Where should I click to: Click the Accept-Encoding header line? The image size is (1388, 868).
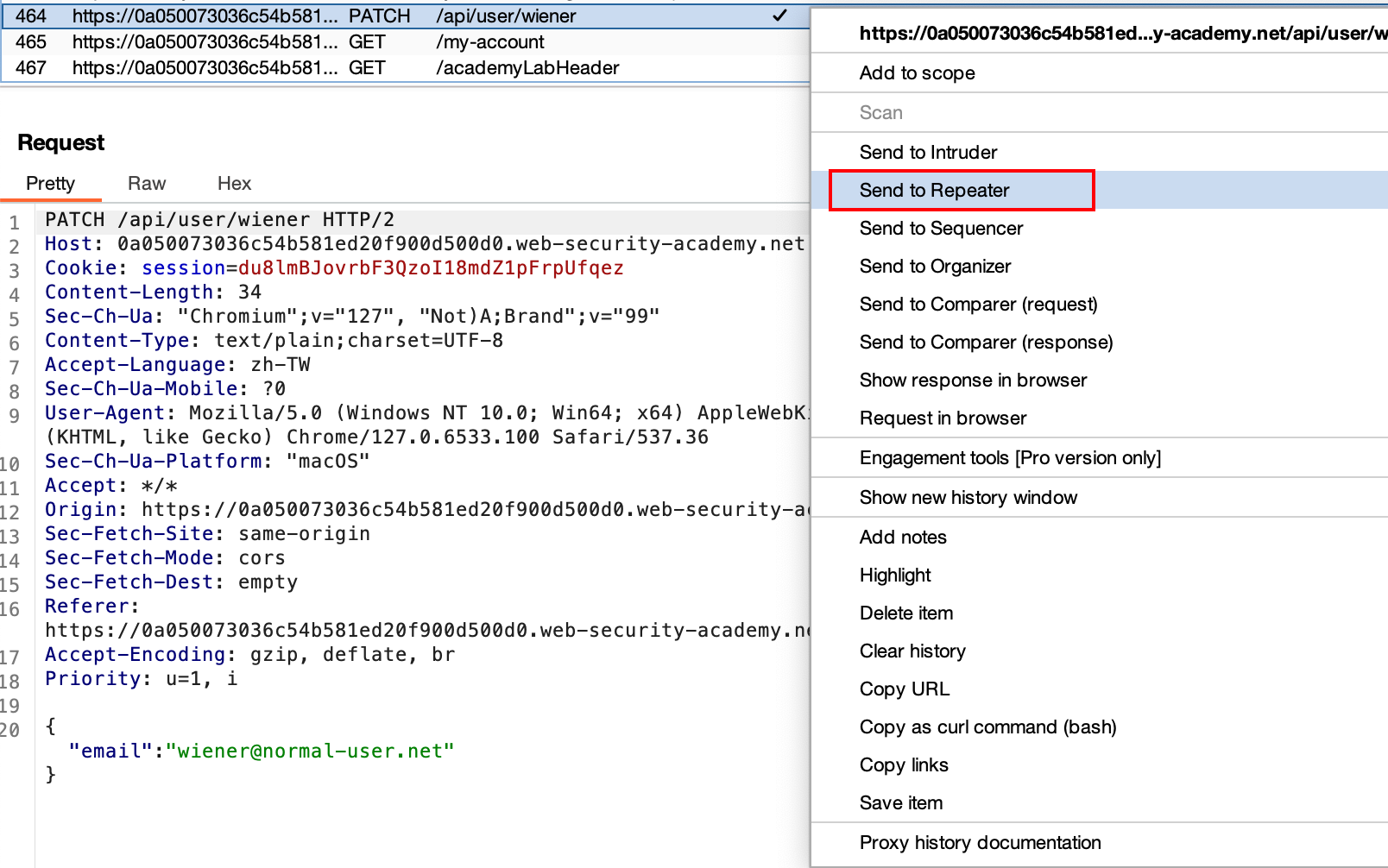pyautogui.click(x=250, y=654)
